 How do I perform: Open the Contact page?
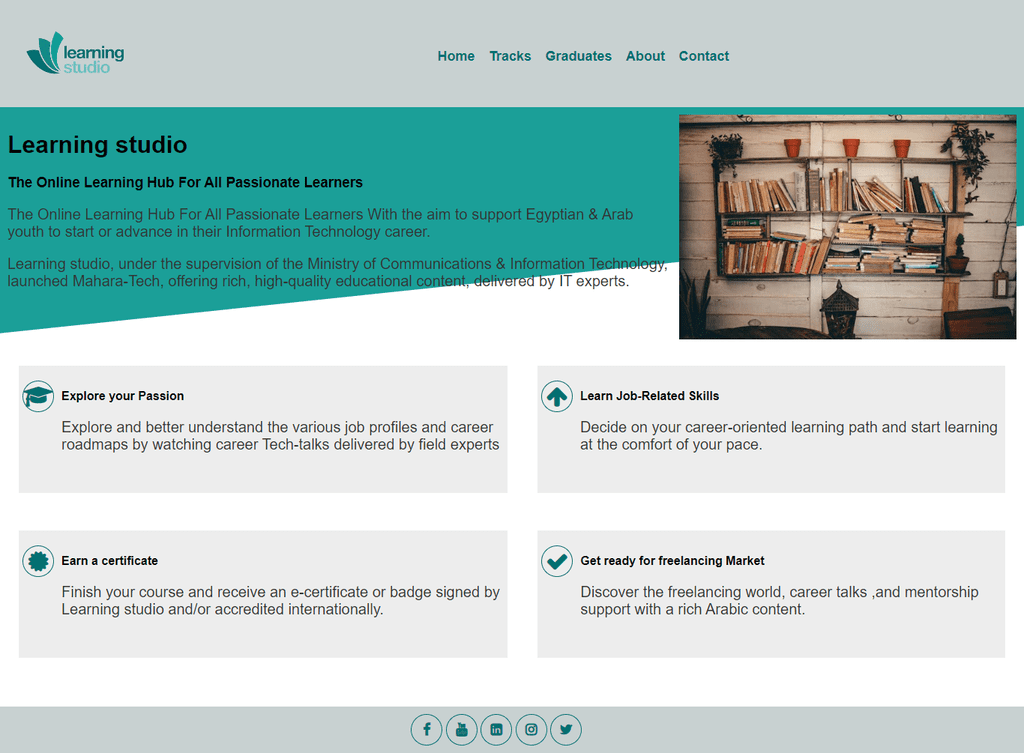pos(704,56)
